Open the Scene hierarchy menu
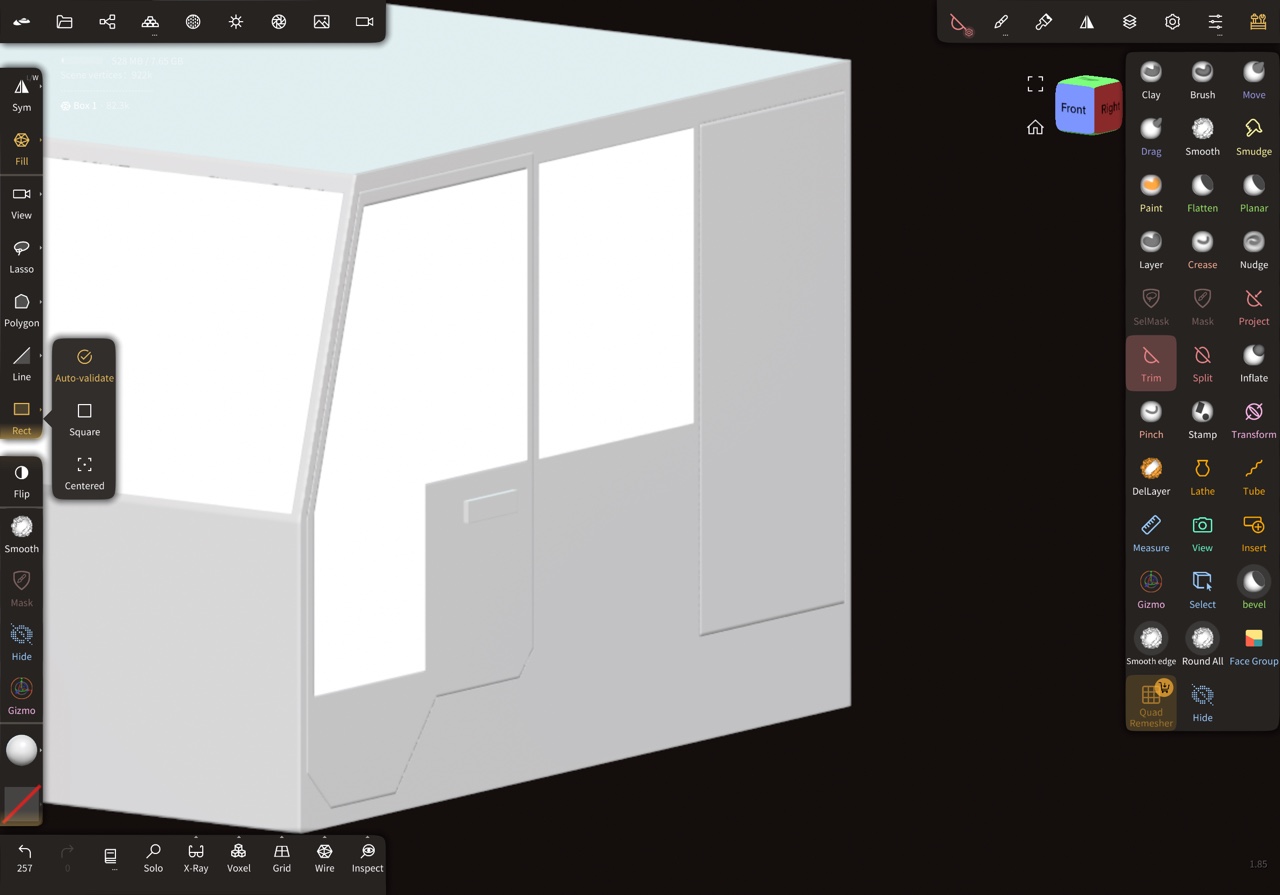 pyautogui.click(x=107, y=21)
